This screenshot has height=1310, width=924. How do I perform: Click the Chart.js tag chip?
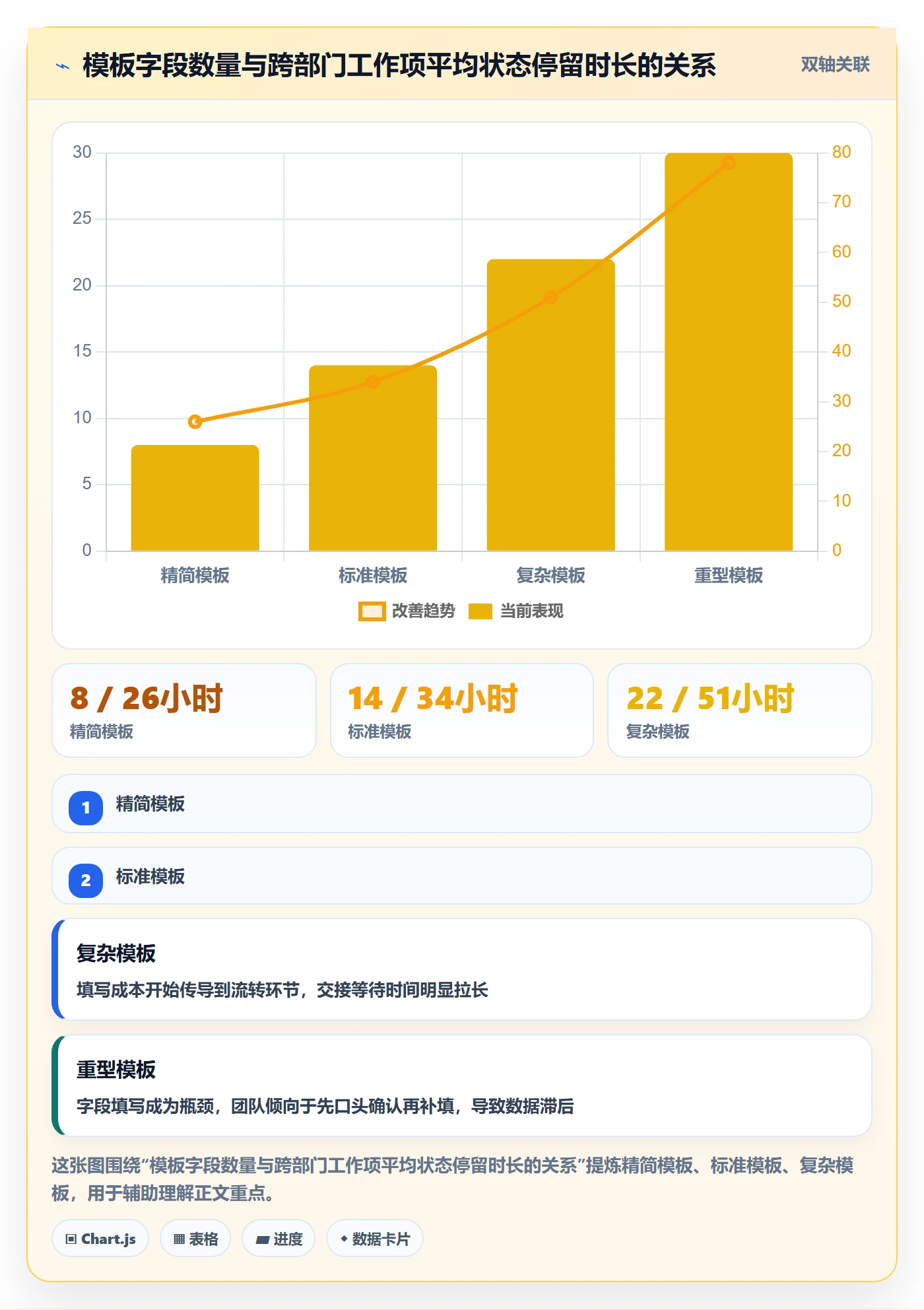click(100, 1239)
